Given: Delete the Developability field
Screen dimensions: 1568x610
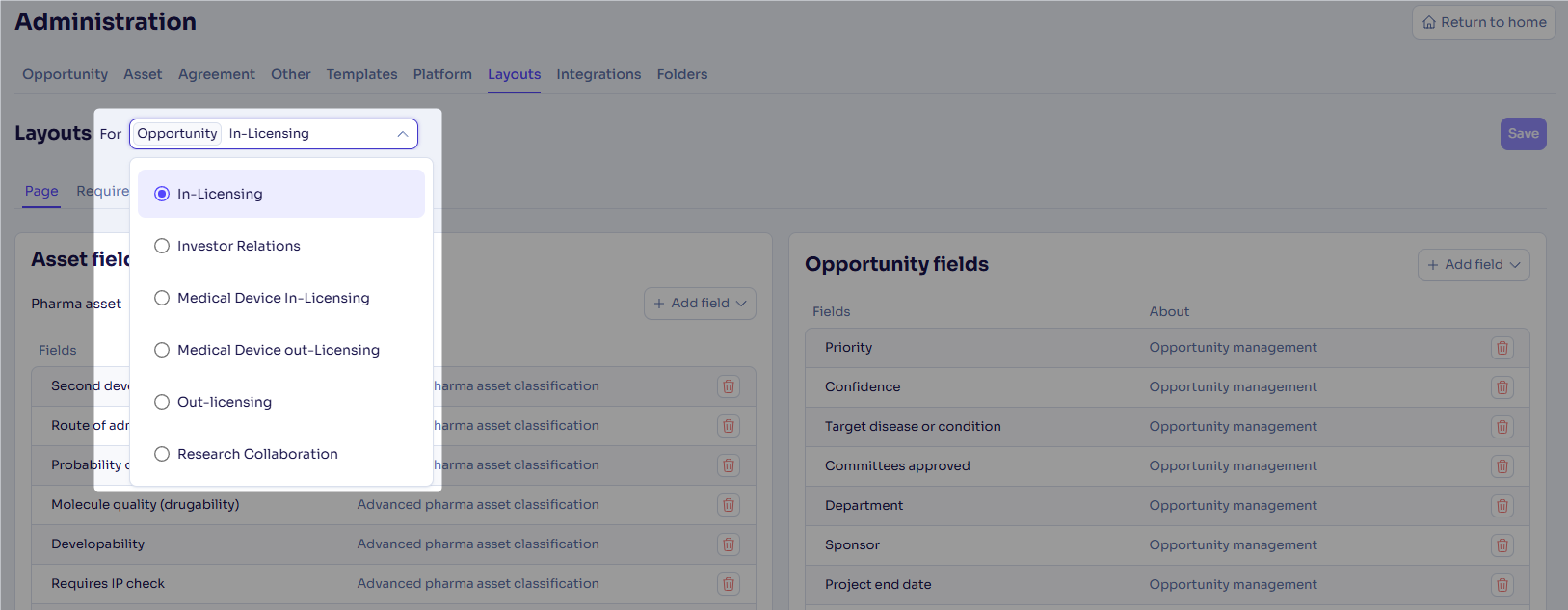Looking at the screenshot, I should (729, 544).
